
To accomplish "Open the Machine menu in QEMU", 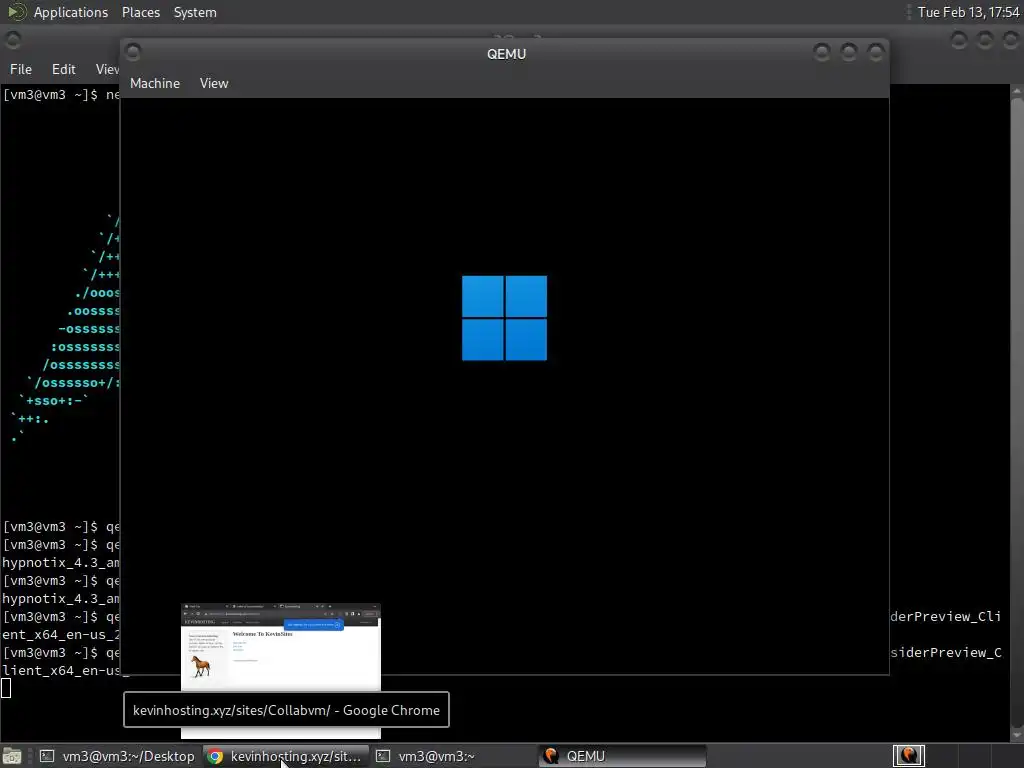I will (x=155, y=84).
